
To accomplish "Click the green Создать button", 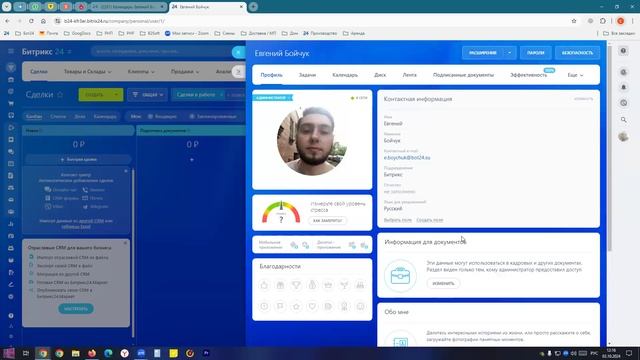I will pyautogui.click(x=94, y=95).
